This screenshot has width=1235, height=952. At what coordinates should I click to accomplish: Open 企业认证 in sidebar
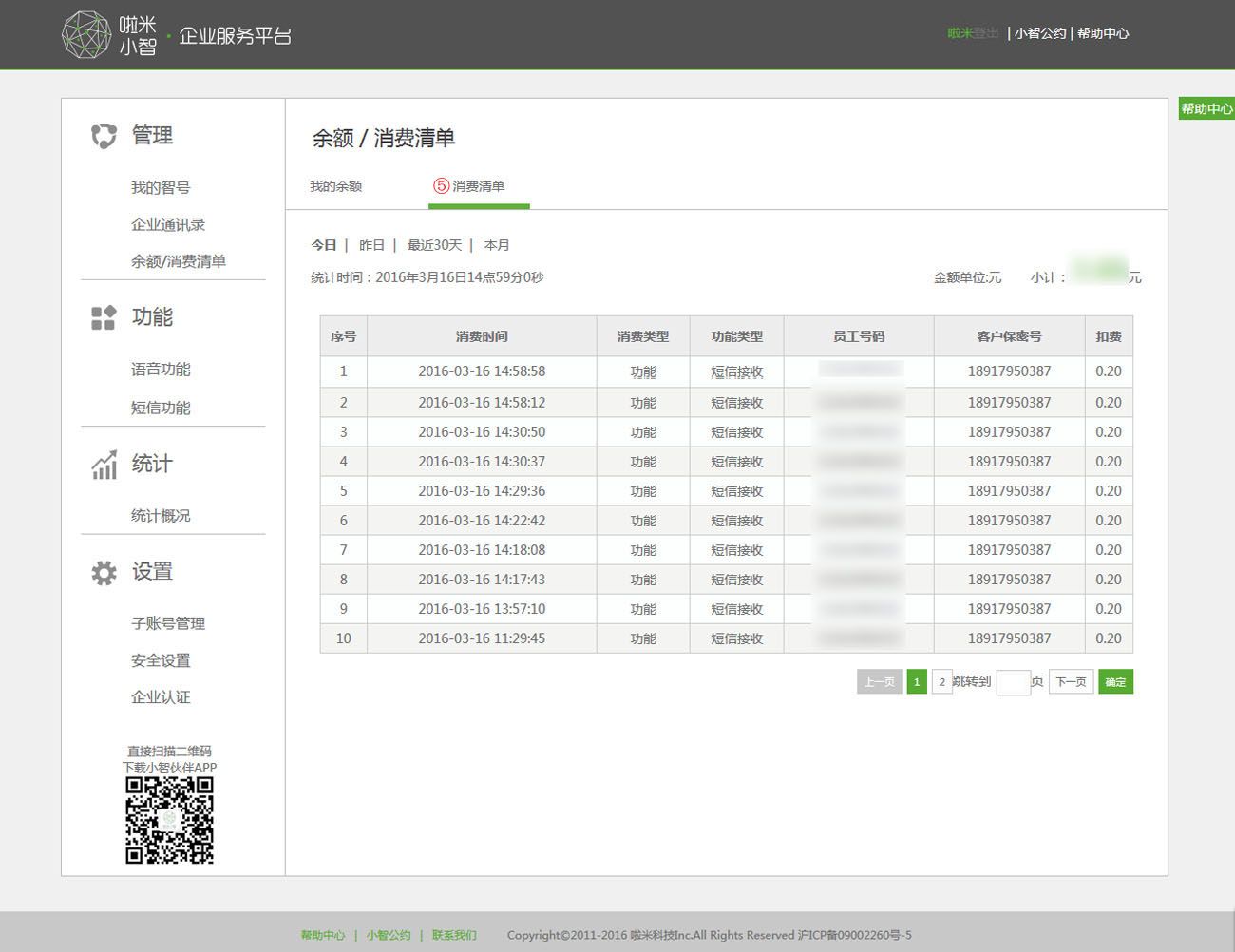coord(161,696)
